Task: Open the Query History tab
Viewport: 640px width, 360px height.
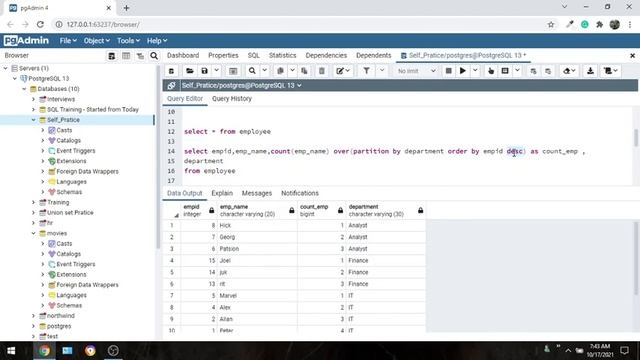Action: (232, 99)
